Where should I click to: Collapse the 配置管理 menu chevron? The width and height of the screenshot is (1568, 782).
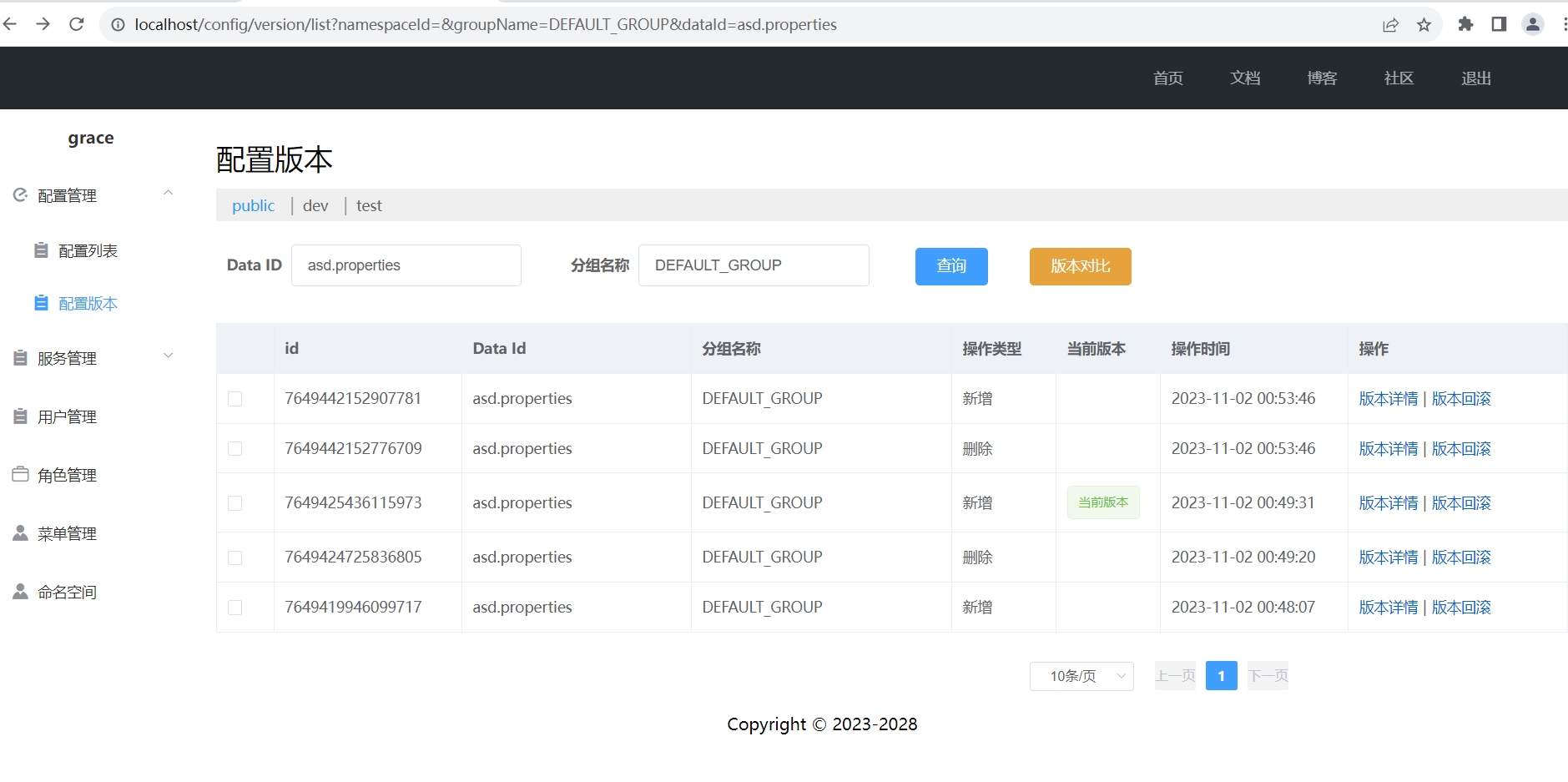coord(168,193)
